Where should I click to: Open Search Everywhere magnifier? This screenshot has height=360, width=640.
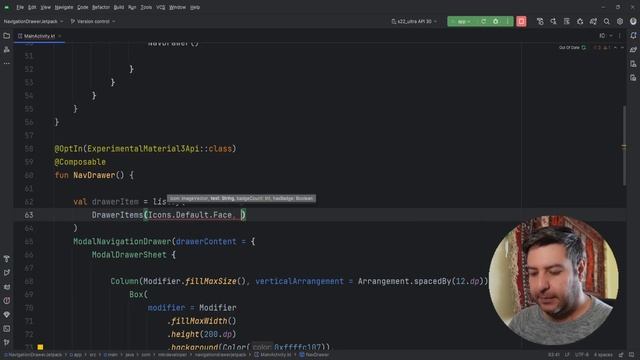pyautogui.click(x=607, y=21)
